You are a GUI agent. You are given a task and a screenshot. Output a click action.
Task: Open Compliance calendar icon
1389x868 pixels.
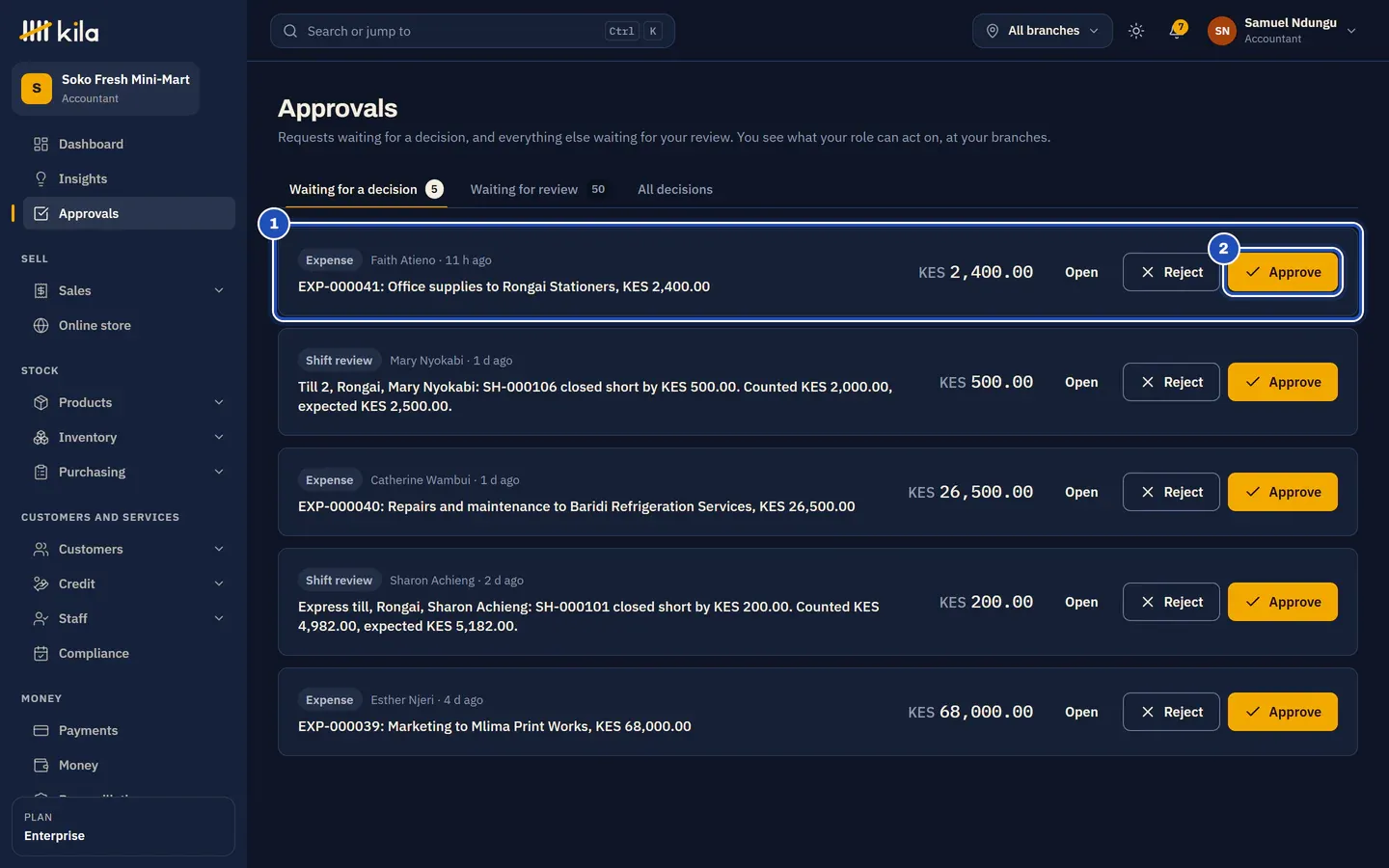coord(41,653)
